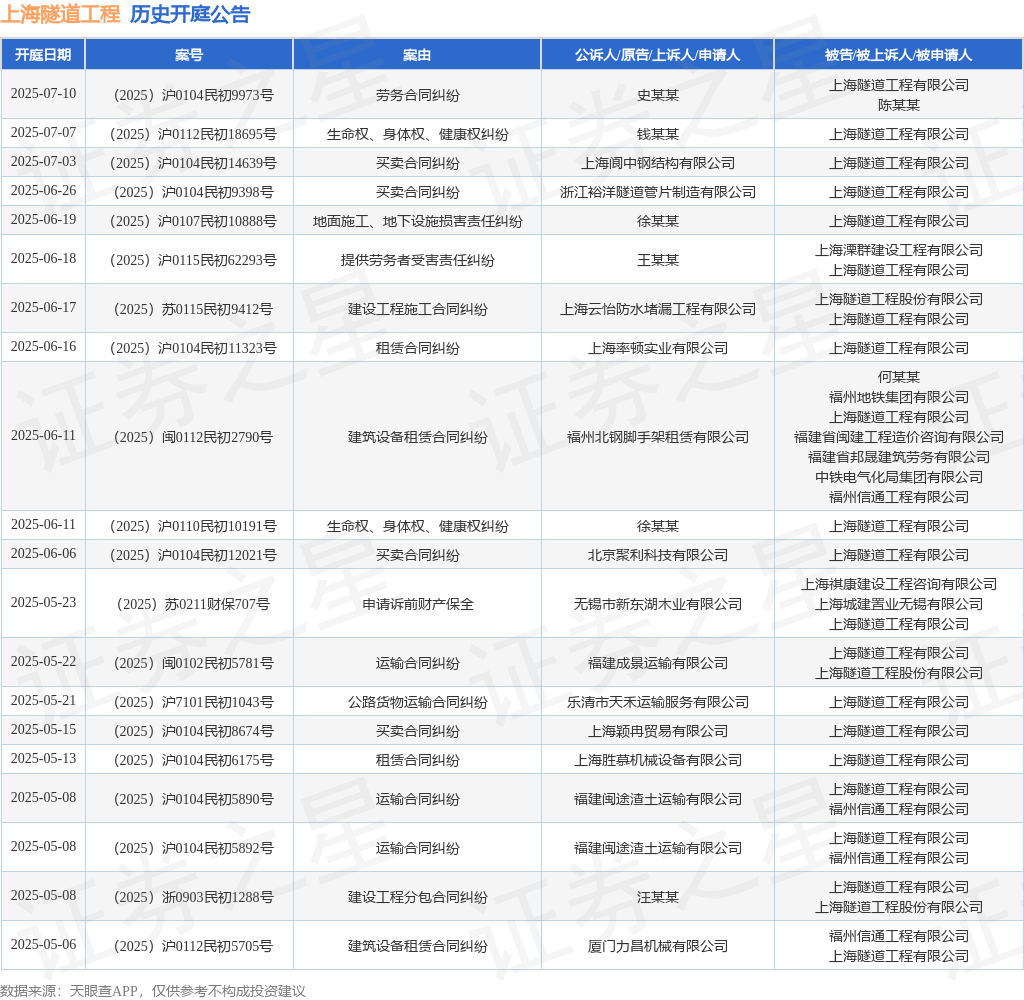
Task: Click plaintiff 上海云怡防水堵漏工程有限公司
Action: tap(658, 310)
